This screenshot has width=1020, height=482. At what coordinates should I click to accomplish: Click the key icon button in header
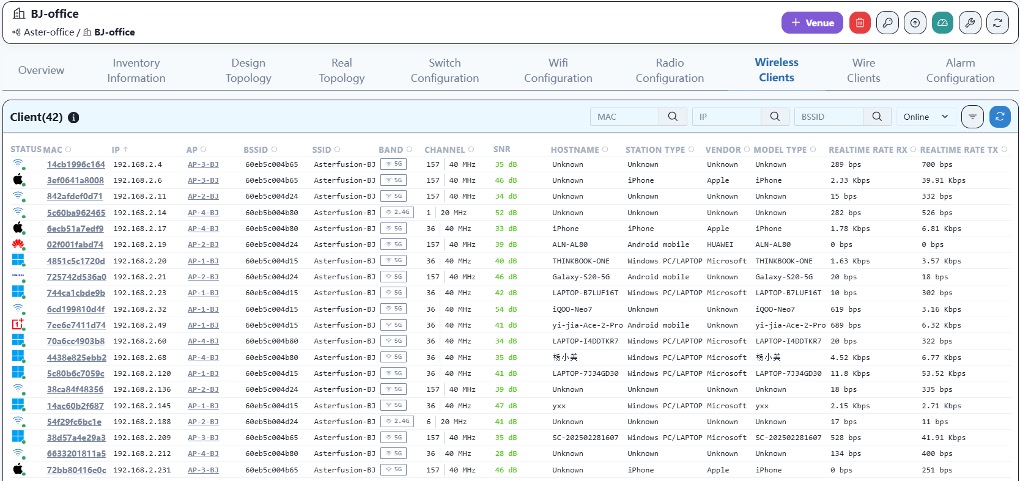coord(887,23)
